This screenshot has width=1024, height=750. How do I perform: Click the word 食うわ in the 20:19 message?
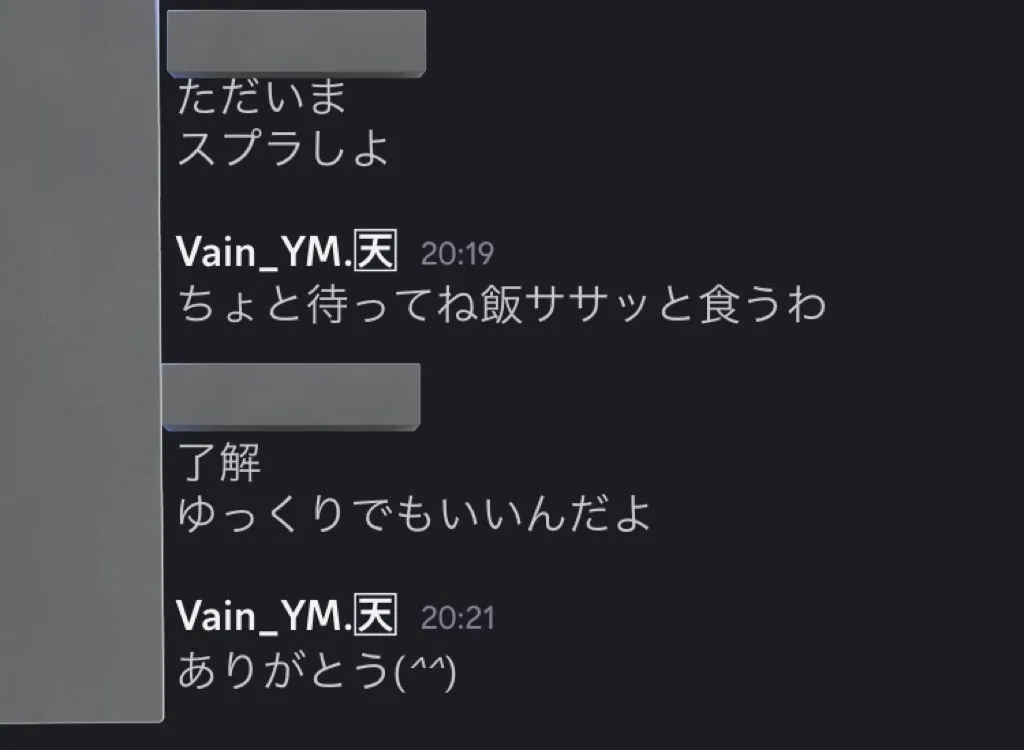(x=762, y=304)
